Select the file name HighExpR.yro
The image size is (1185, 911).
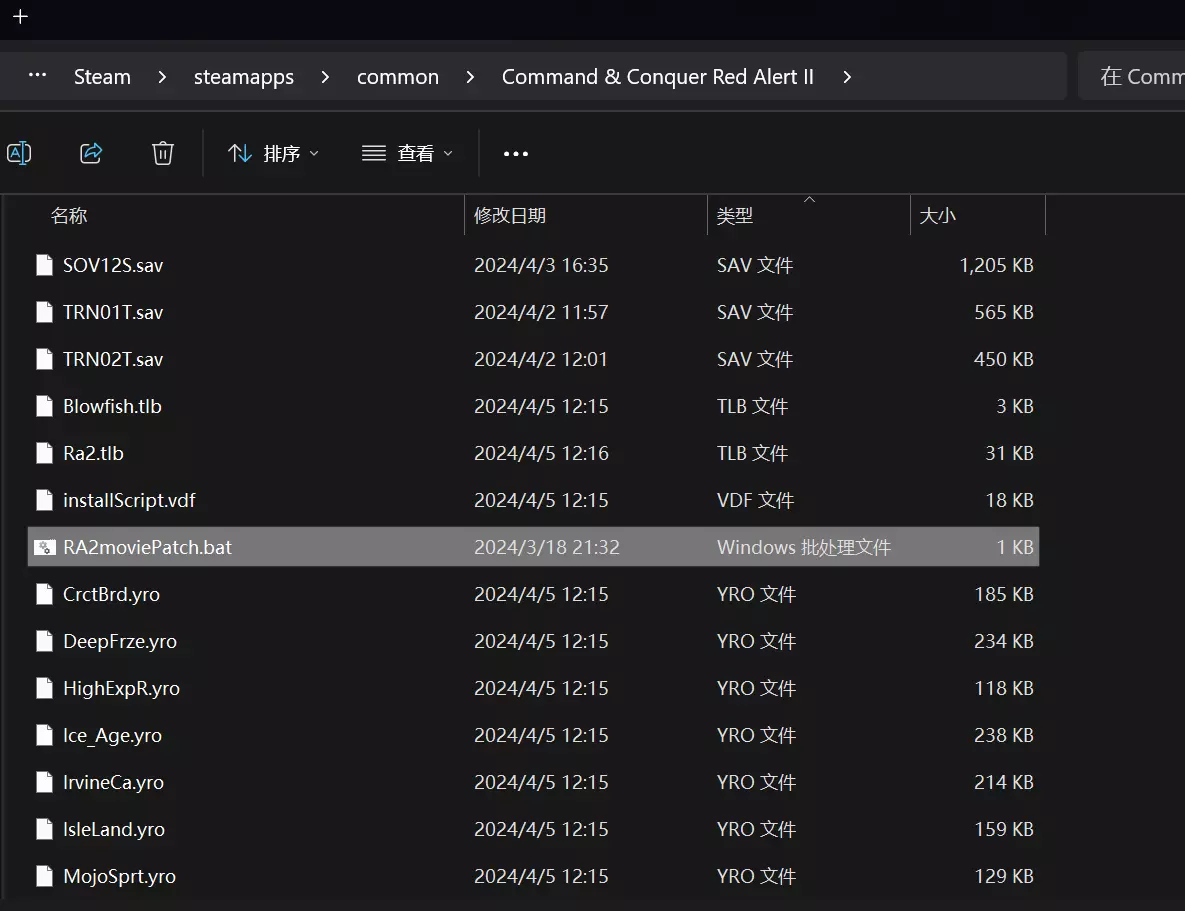pos(121,688)
